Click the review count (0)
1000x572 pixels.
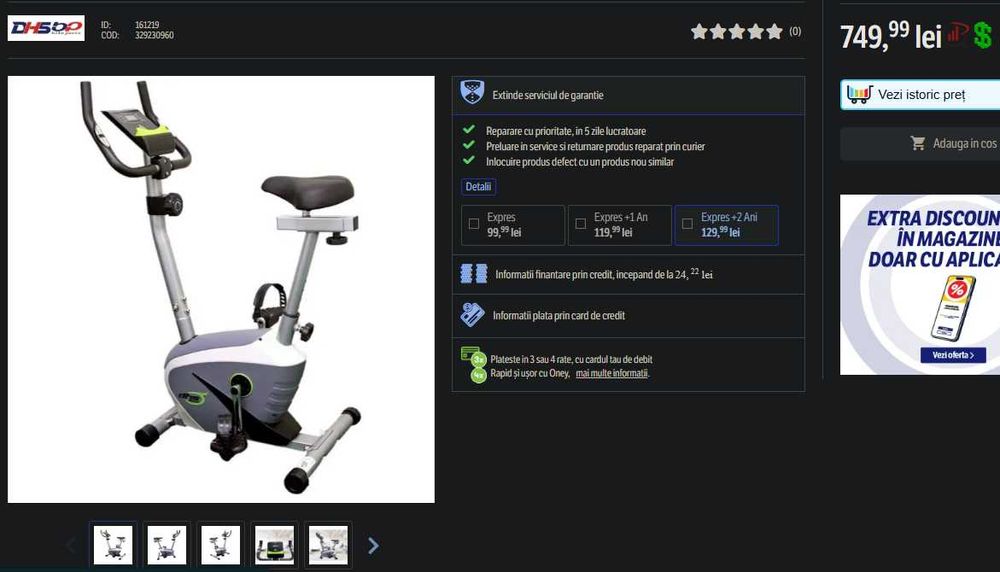pyautogui.click(x=795, y=31)
